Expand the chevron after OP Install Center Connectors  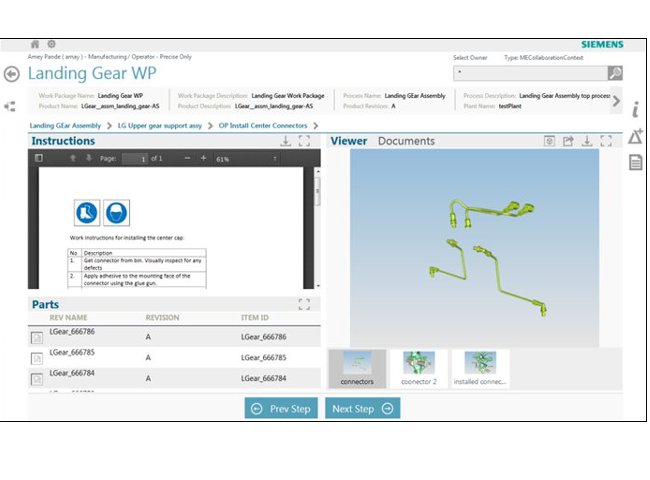(316, 126)
